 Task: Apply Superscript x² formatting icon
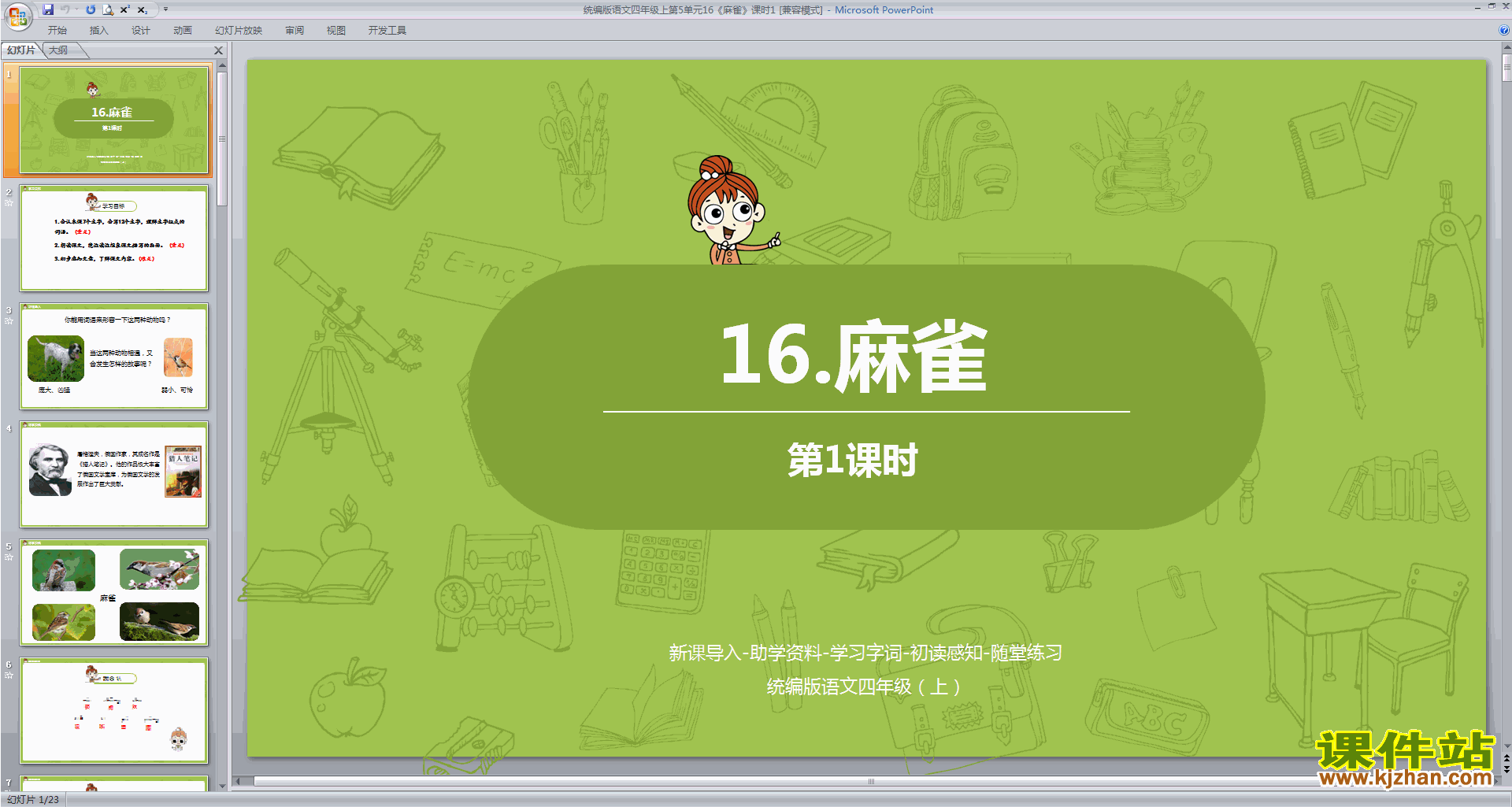[125, 9]
